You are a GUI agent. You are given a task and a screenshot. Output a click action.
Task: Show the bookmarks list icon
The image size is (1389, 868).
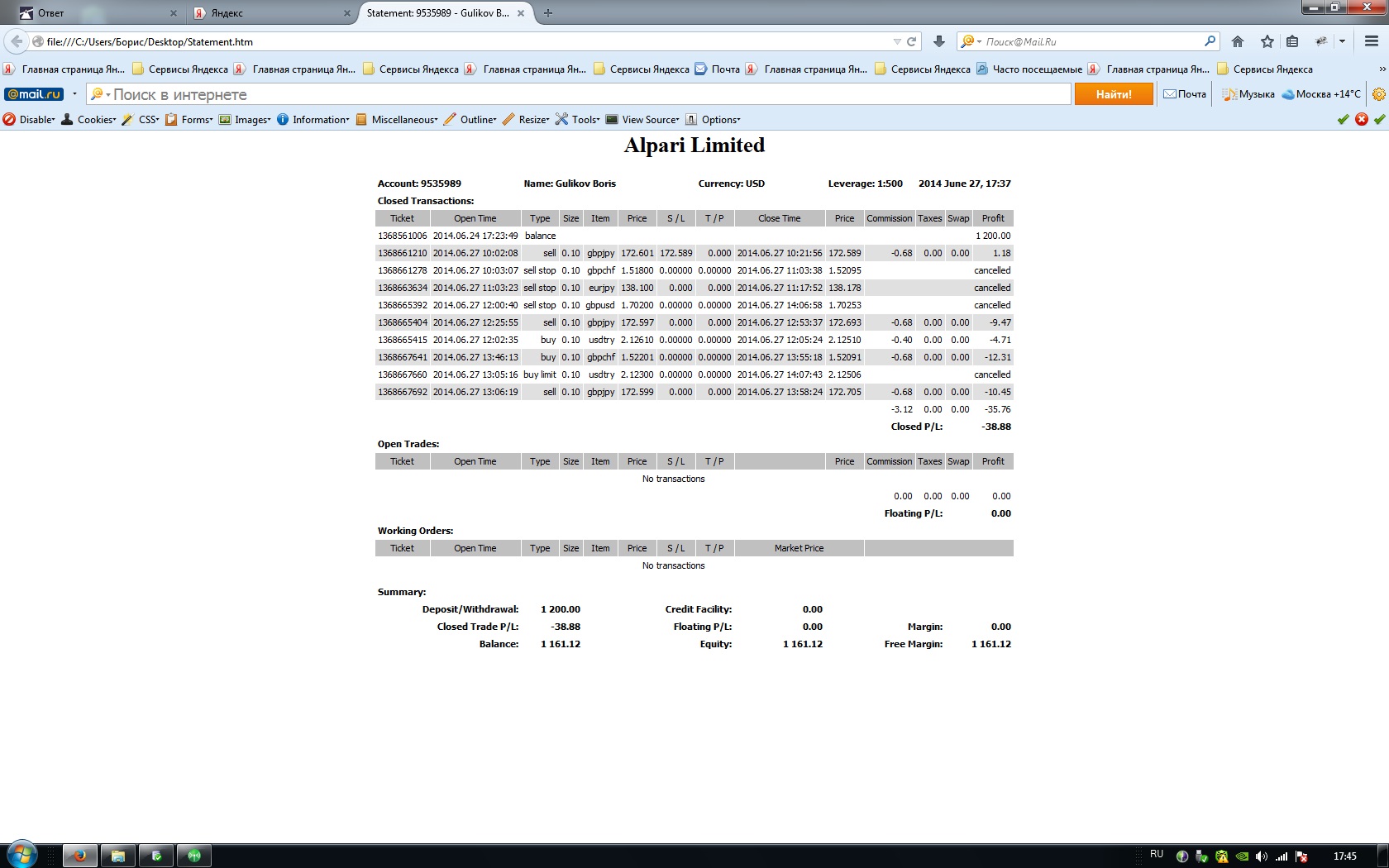(1292, 41)
